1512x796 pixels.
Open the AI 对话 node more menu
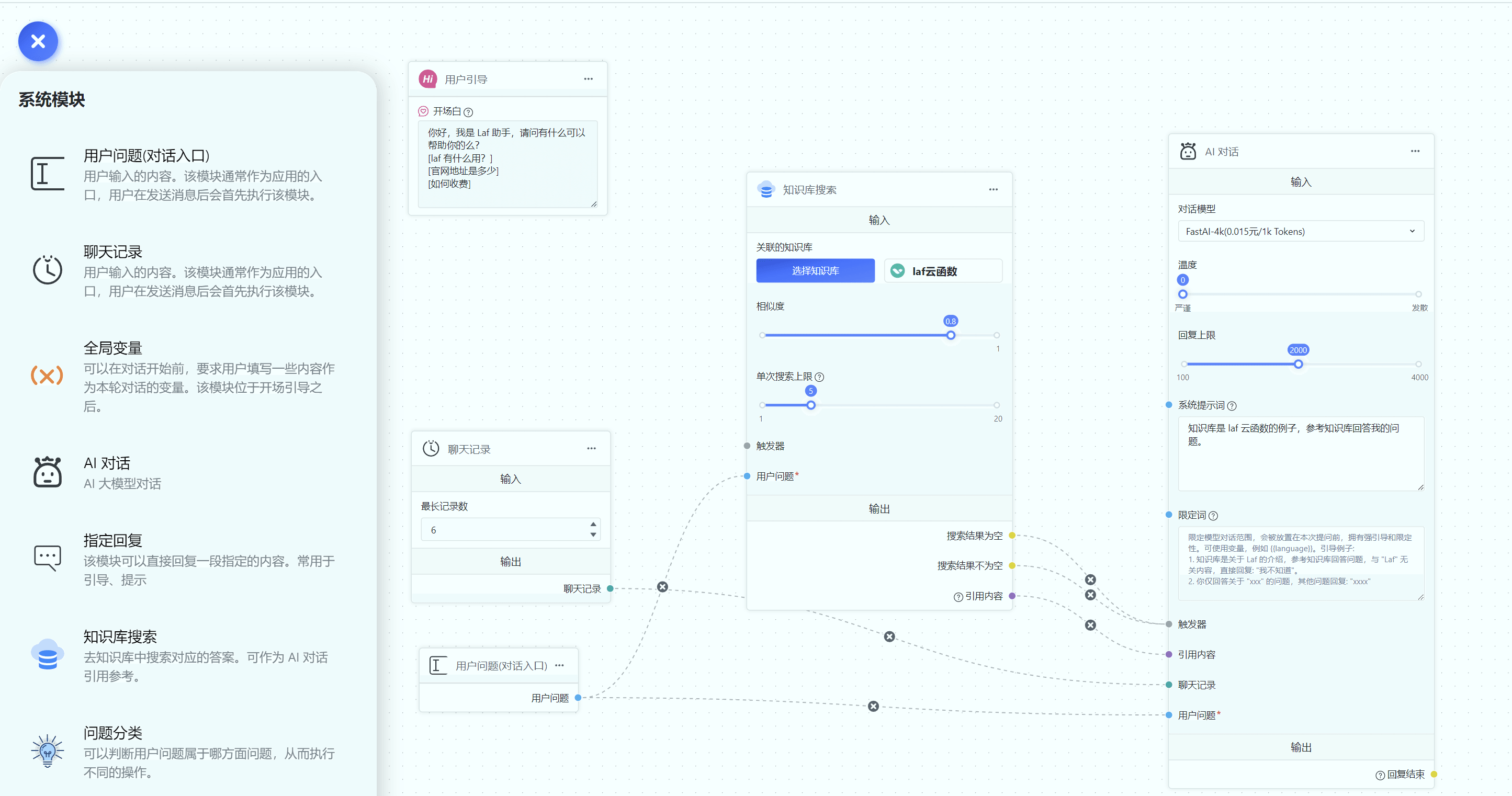[x=1415, y=151]
